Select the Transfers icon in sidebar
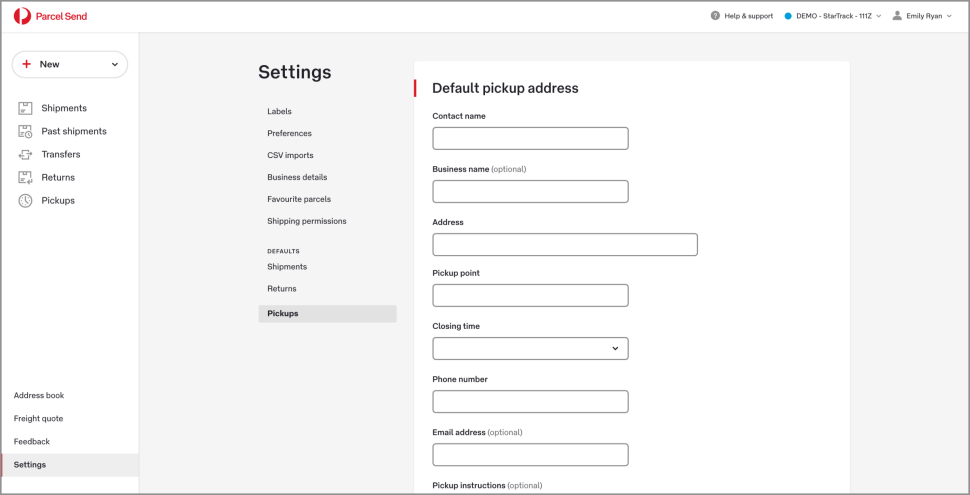The image size is (970, 495). pyautogui.click(x=25, y=154)
